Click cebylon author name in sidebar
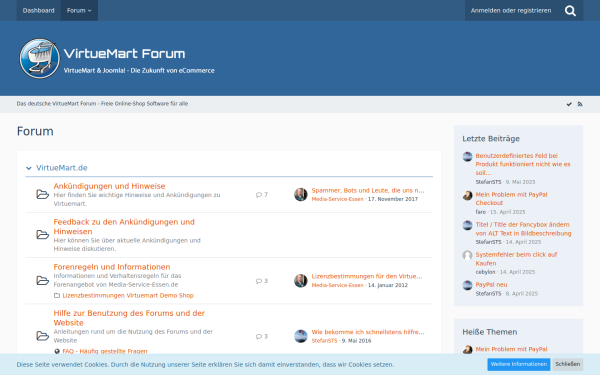Viewport: 600px width, 375px height. click(485, 272)
